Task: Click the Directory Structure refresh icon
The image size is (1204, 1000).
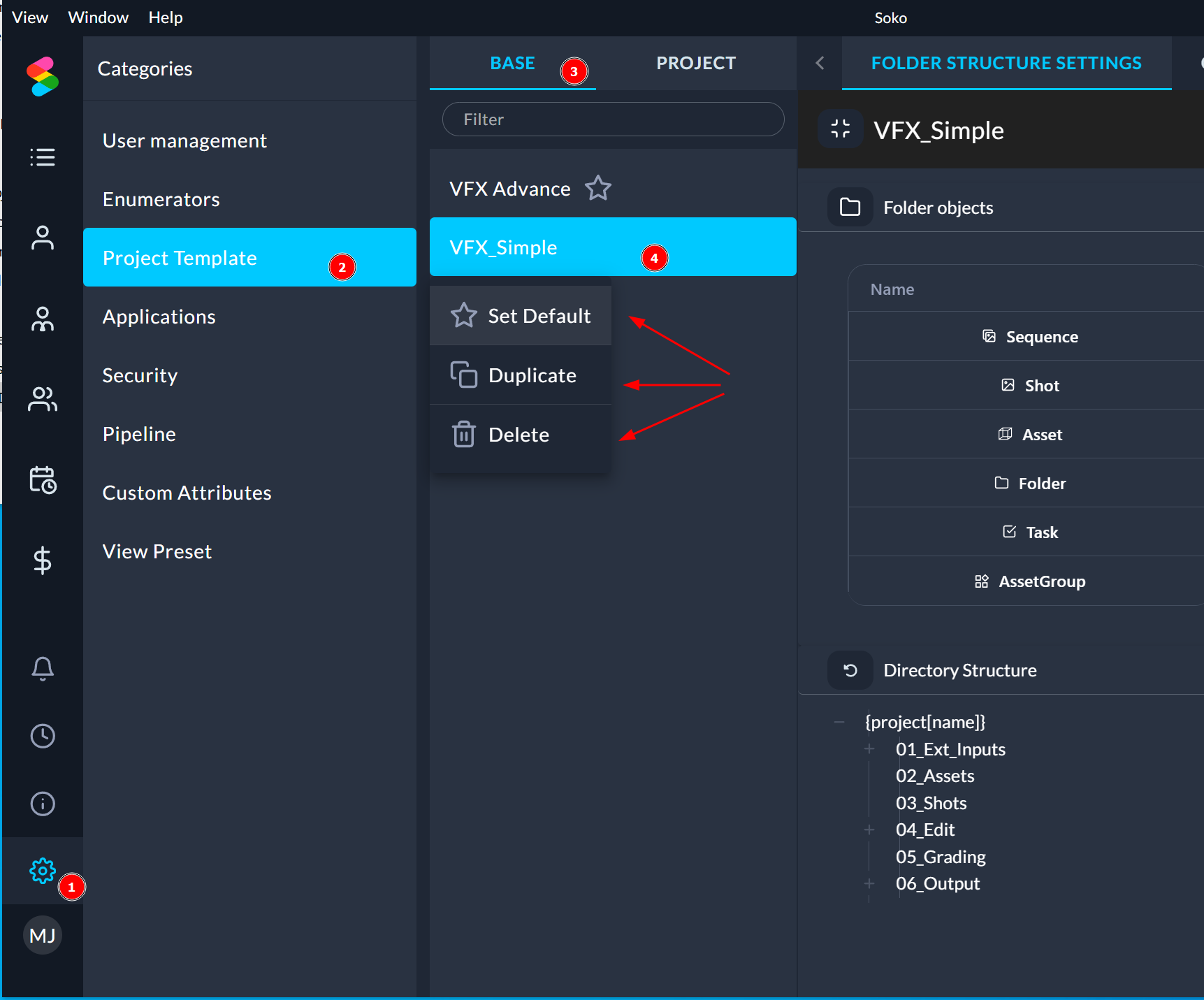Action: pos(850,670)
